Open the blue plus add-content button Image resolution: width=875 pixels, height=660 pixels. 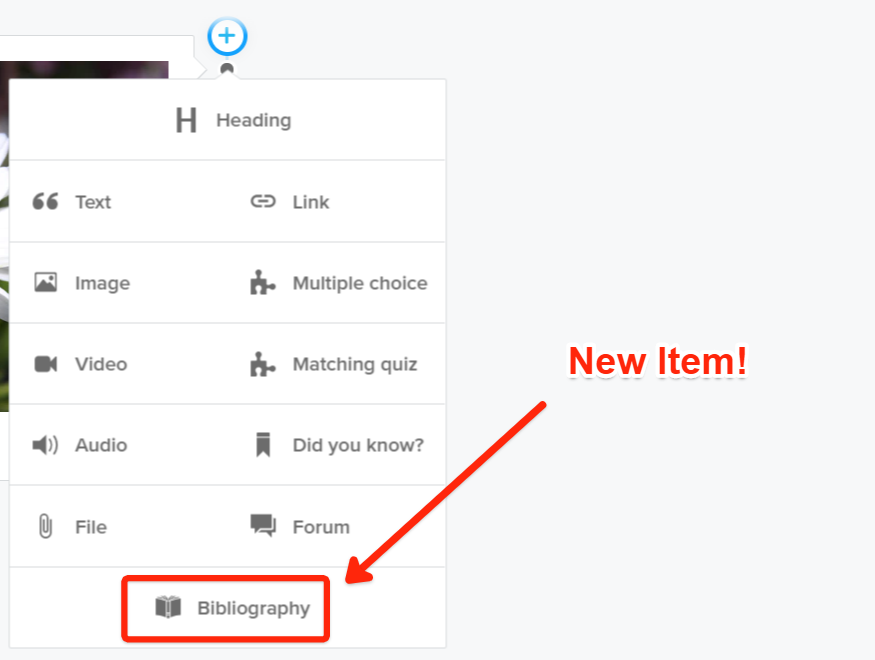227,36
